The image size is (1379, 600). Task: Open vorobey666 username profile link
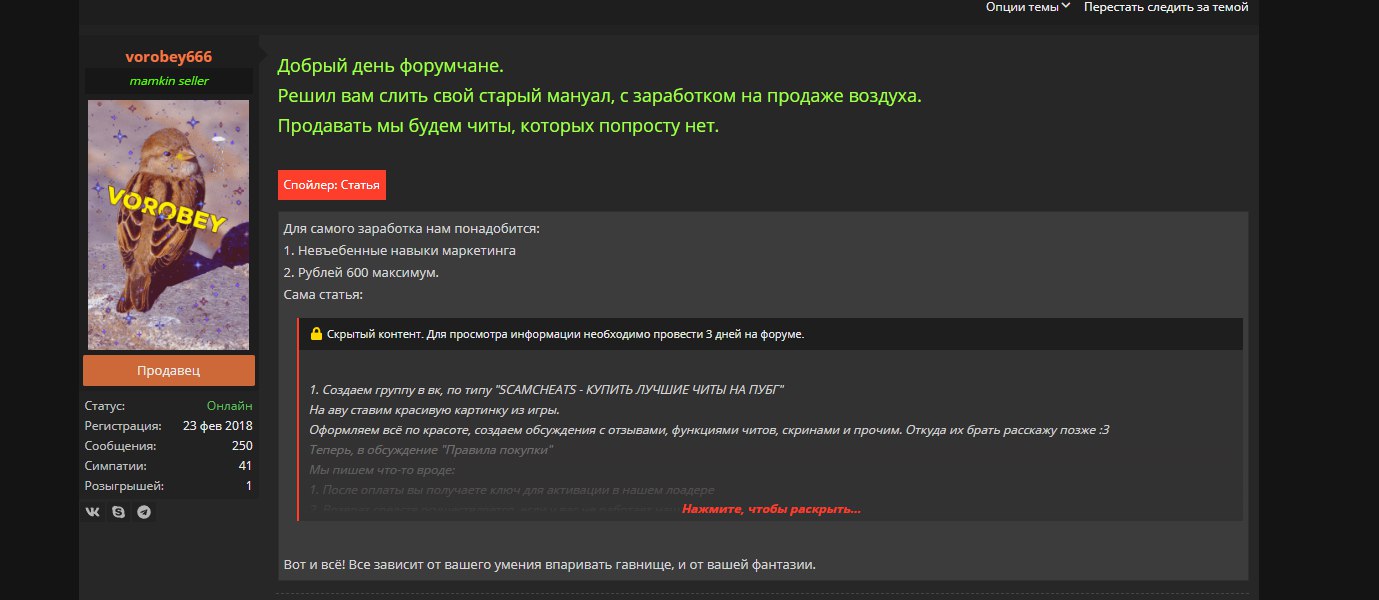(x=169, y=57)
